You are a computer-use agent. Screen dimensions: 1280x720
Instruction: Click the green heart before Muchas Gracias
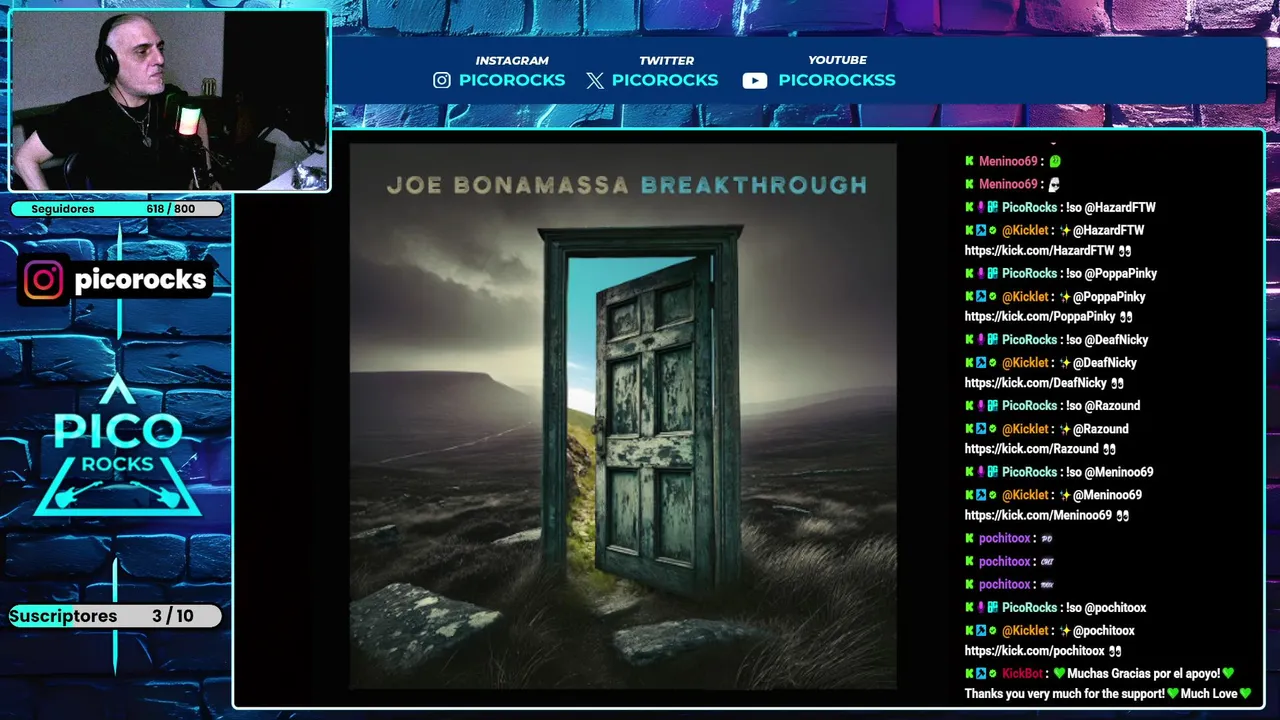[x=1059, y=674]
